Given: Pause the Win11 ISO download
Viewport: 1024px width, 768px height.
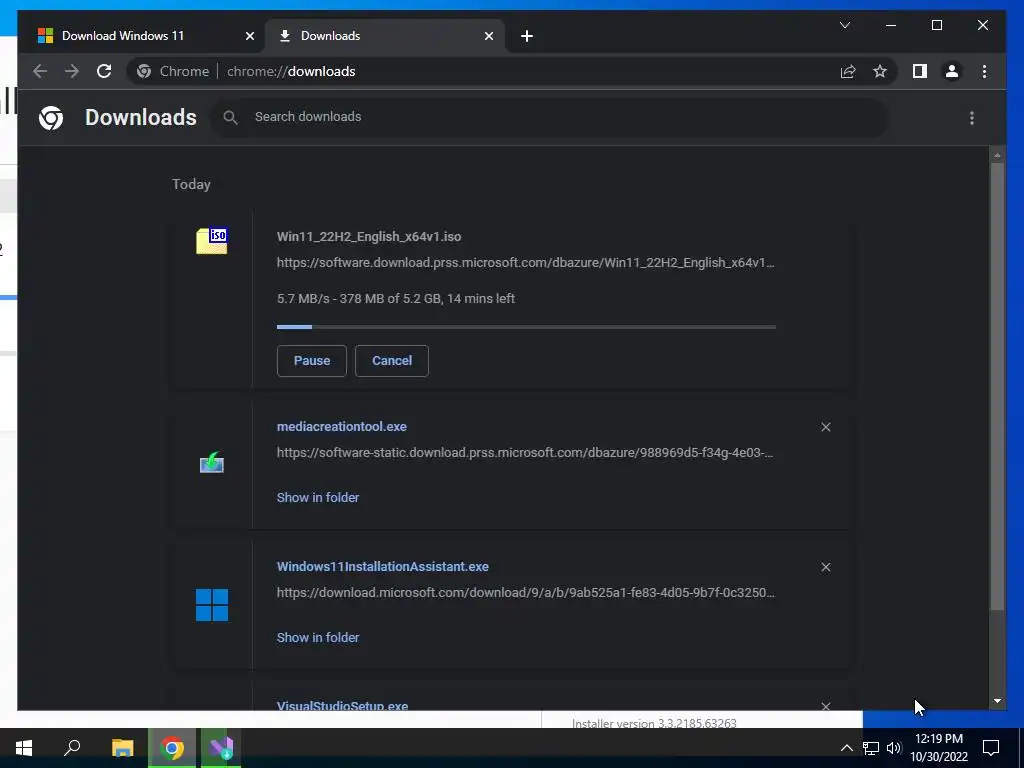Looking at the screenshot, I should 312,360.
